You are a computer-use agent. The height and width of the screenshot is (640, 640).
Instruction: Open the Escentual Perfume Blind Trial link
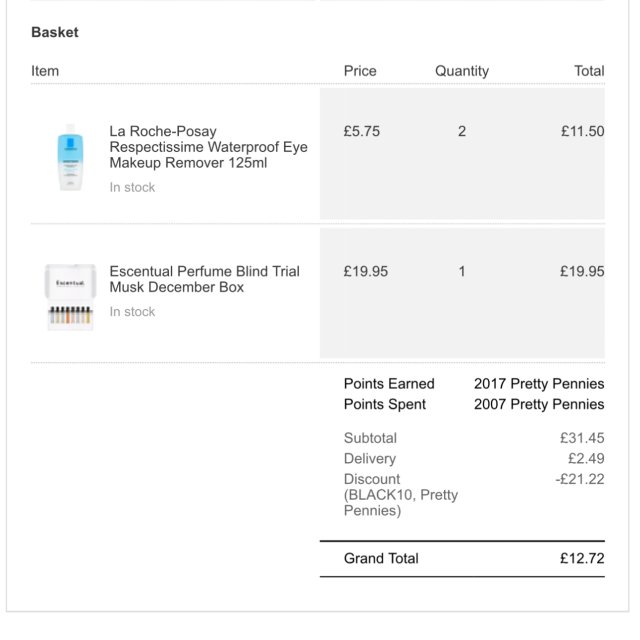(x=204, y=279)
